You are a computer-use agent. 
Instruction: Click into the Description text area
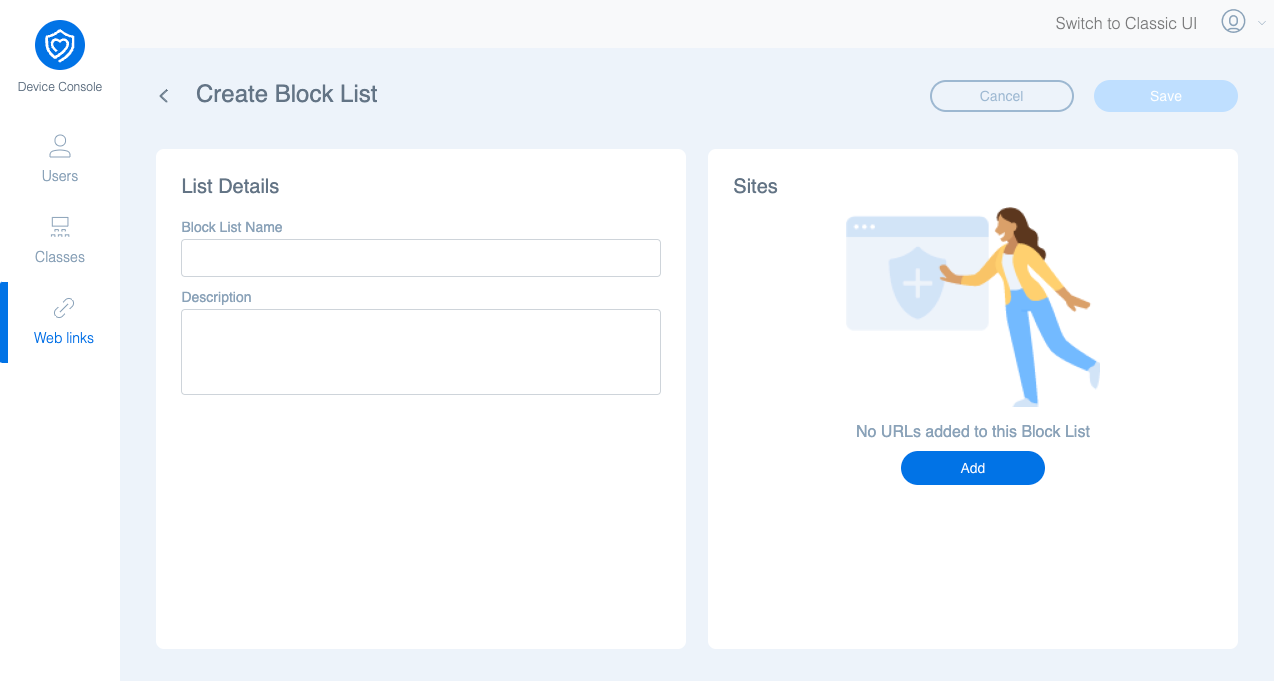tap(420, 352)
